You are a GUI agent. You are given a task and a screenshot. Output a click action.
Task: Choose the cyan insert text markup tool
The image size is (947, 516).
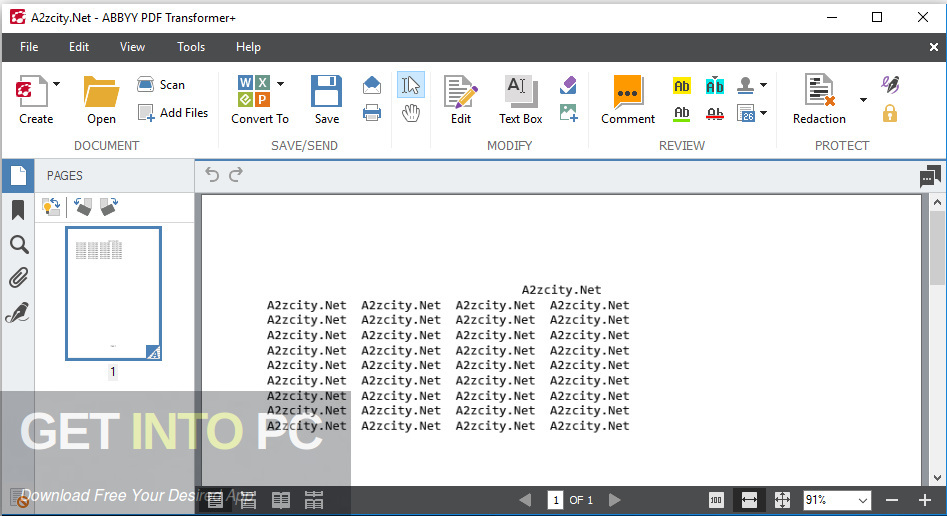pyautogui.click(x=714, y=86)
